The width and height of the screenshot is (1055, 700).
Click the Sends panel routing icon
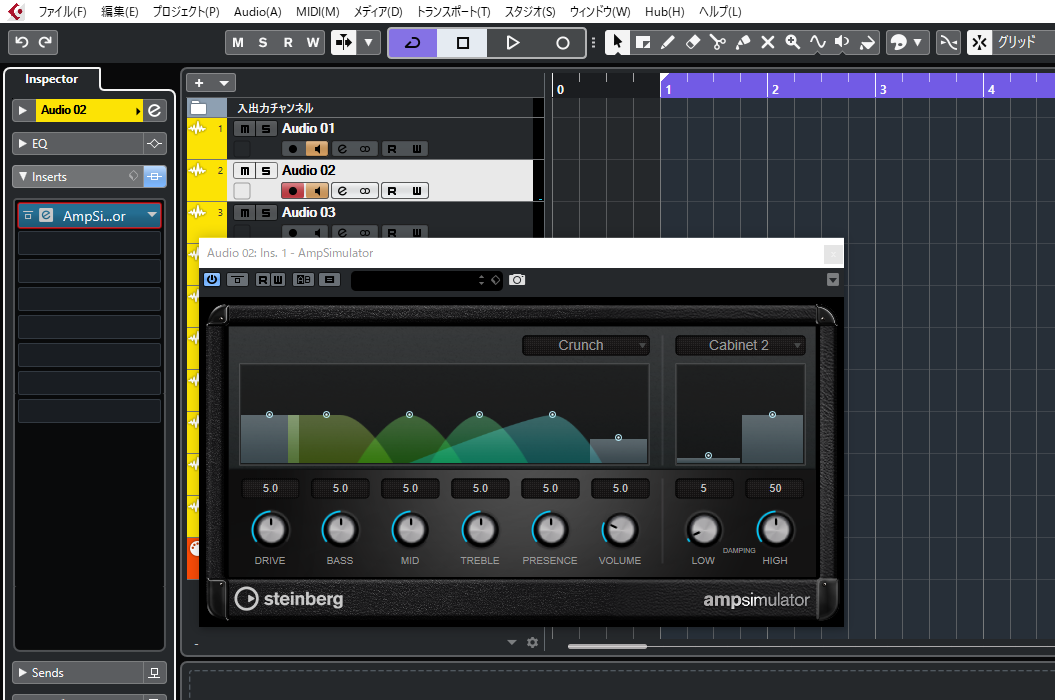[x=154, y=672]
